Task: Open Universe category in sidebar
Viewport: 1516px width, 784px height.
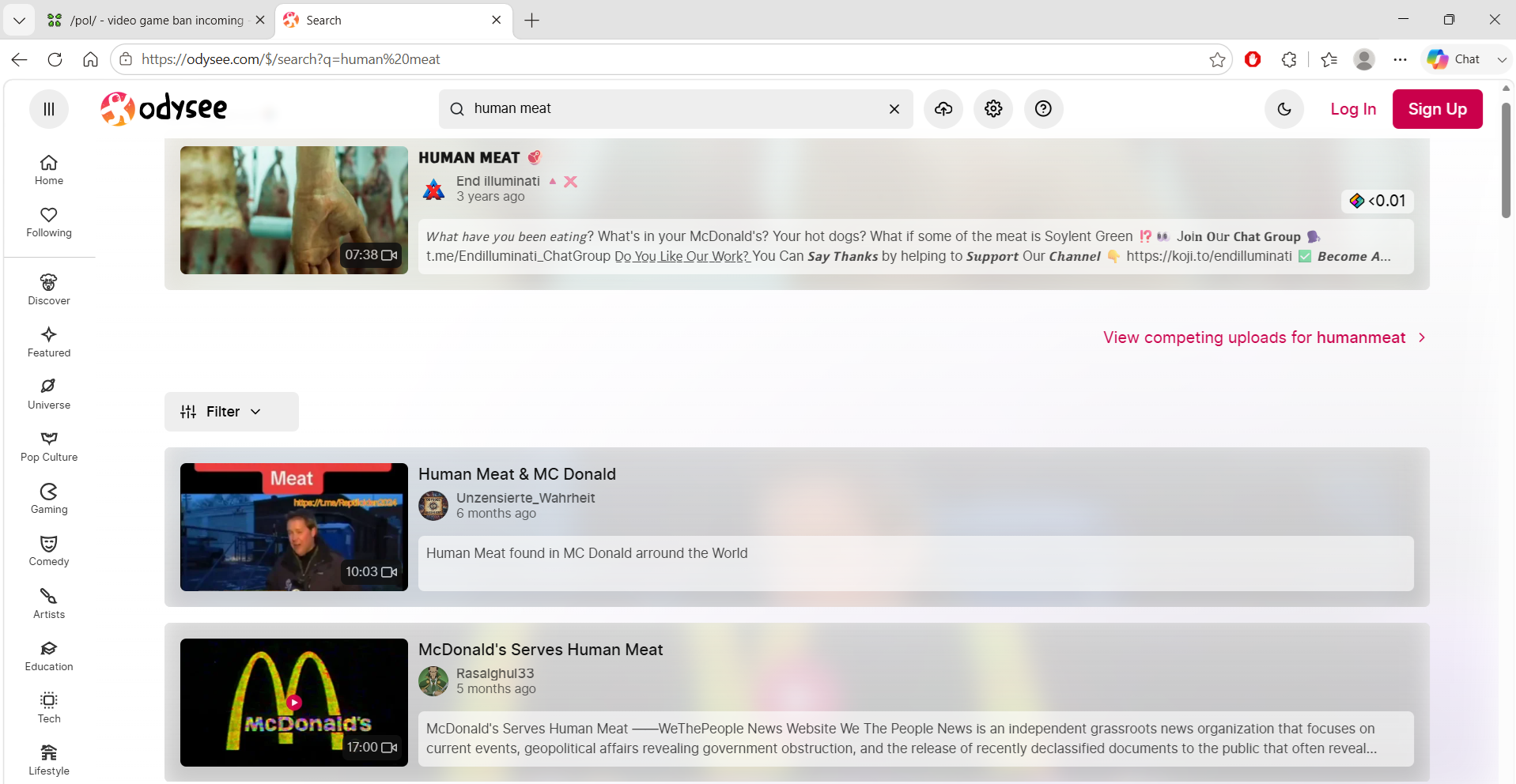Action: pyautogui.click(x=49, y=394)
